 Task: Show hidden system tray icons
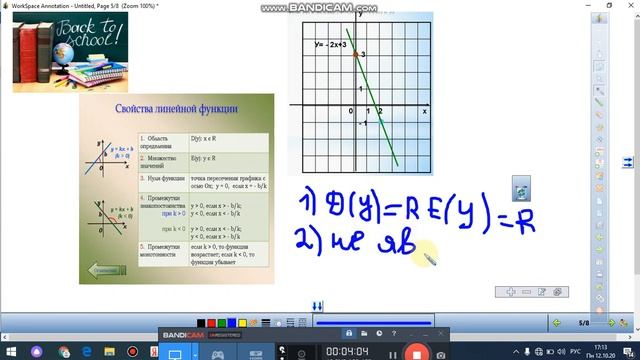[x=516, y=352]
